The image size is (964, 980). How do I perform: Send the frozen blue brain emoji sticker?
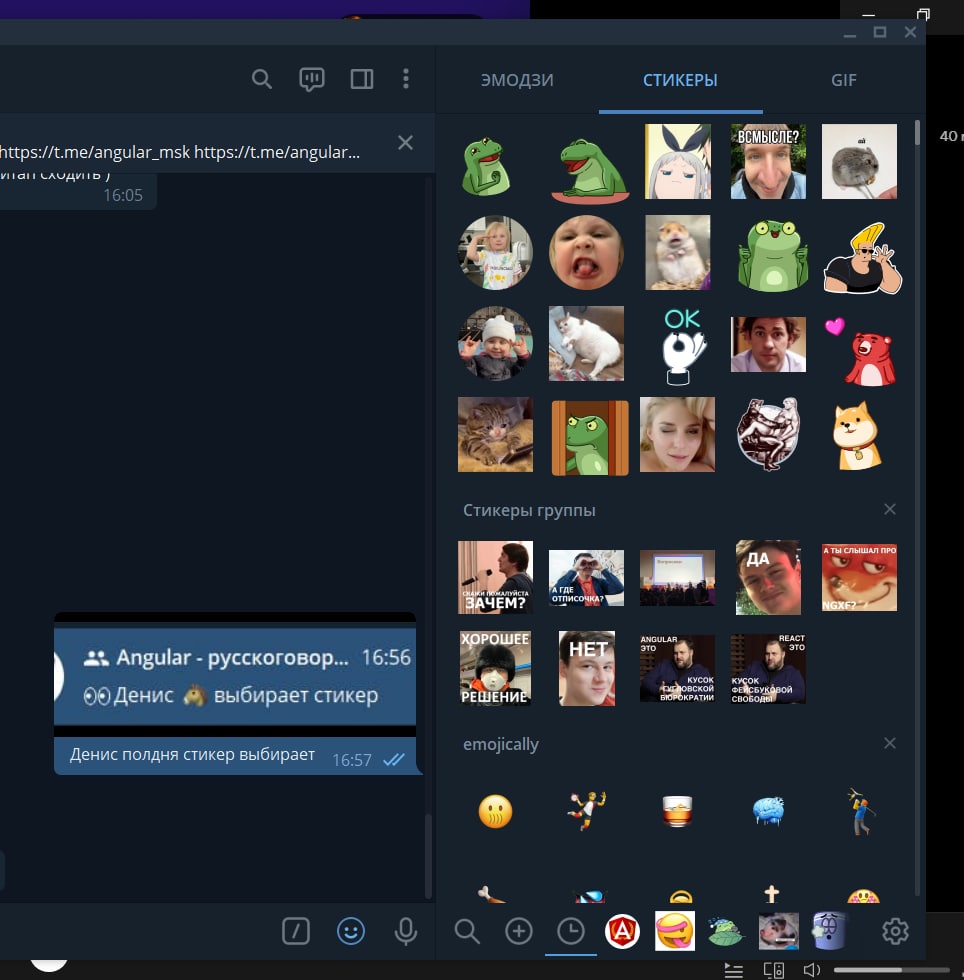click(768, 811)
